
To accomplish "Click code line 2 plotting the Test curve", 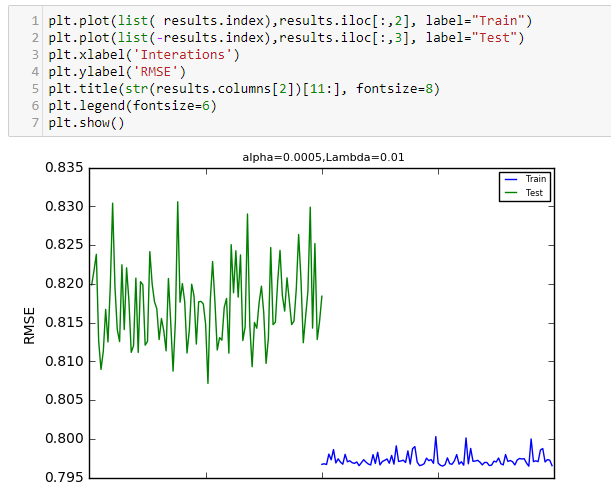I will click(x=286, y=38).
